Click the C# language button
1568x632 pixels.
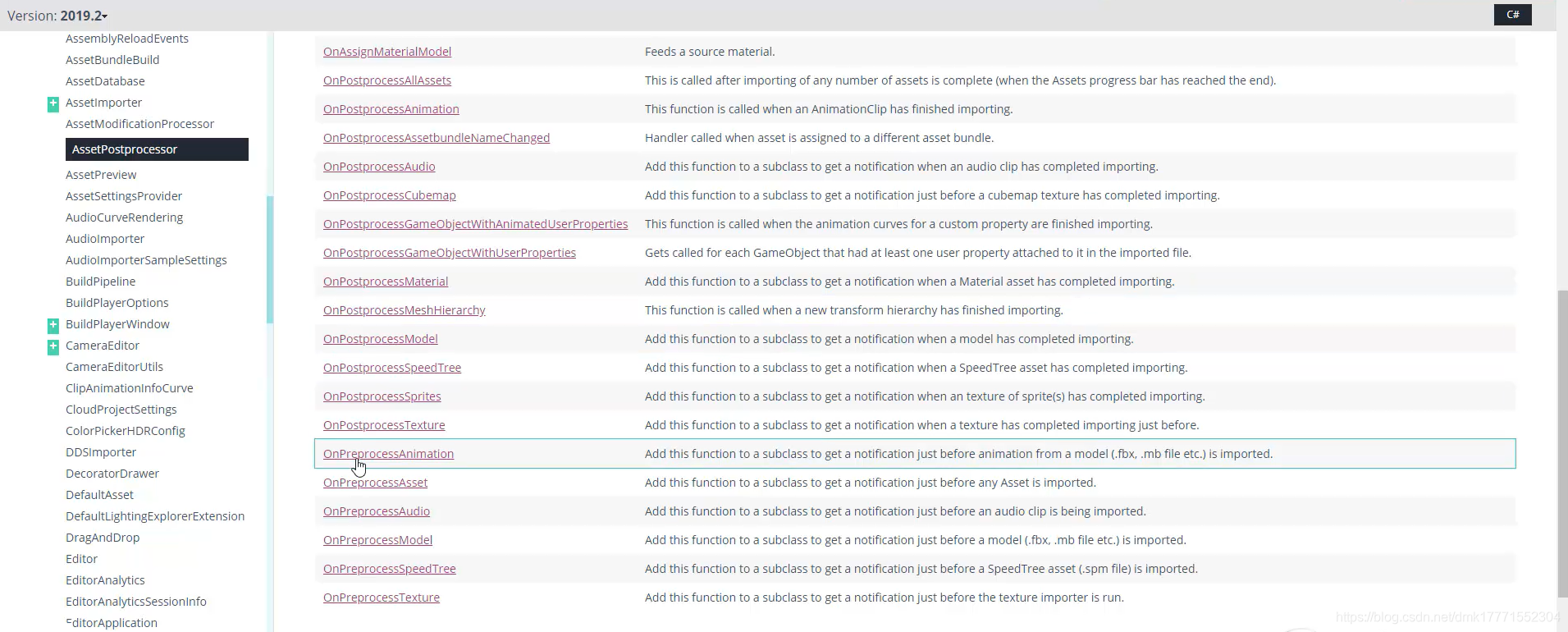click(1512, 15)
